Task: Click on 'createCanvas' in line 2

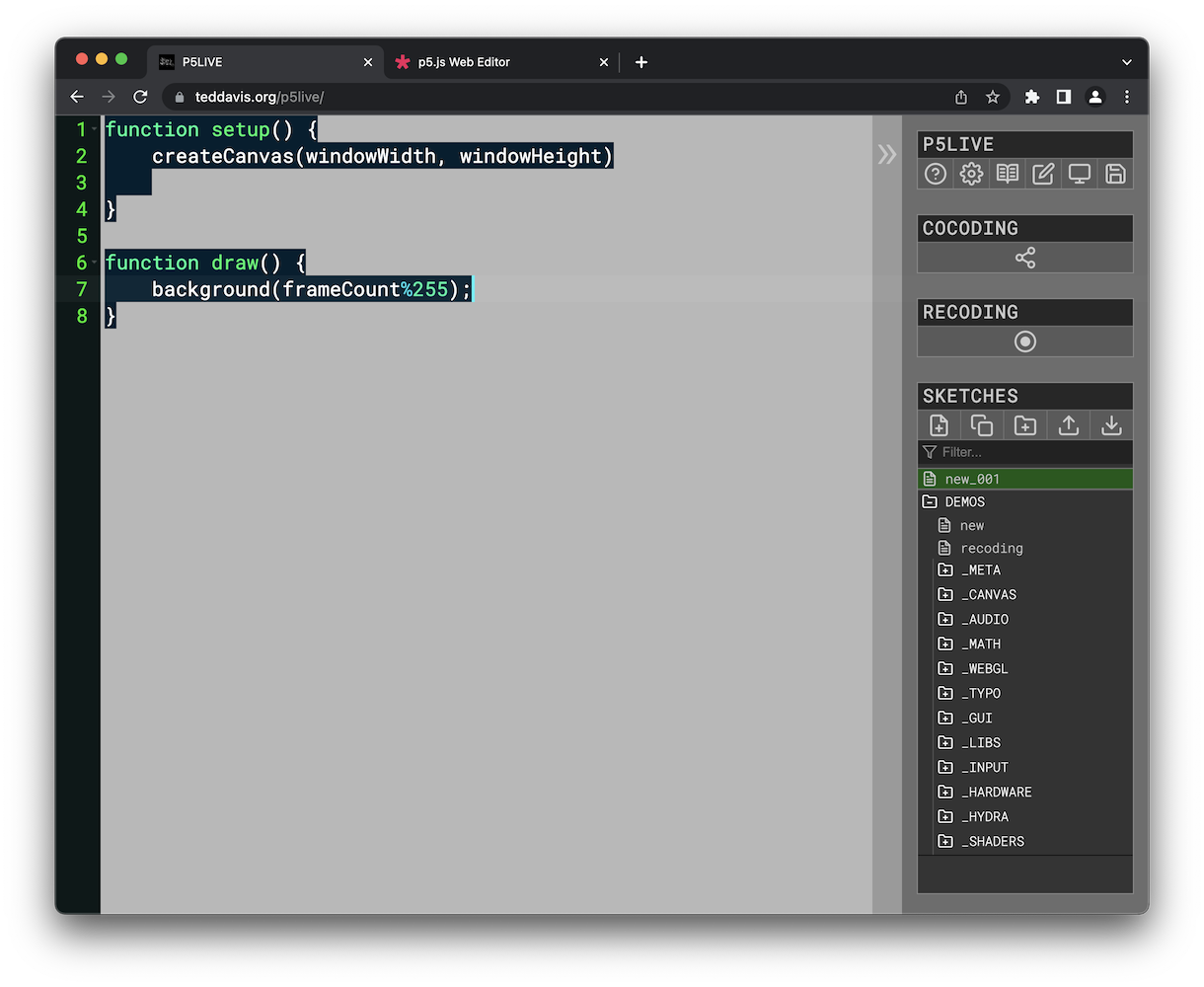Action: [223, 156]
